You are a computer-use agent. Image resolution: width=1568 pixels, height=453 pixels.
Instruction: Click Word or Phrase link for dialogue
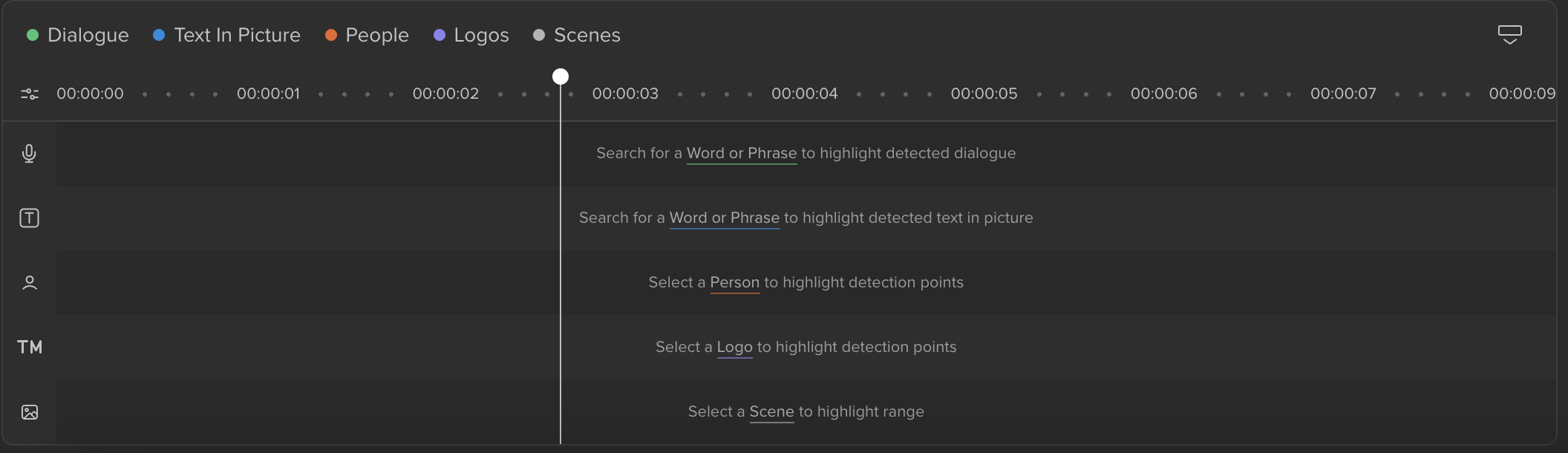point(742,153)
